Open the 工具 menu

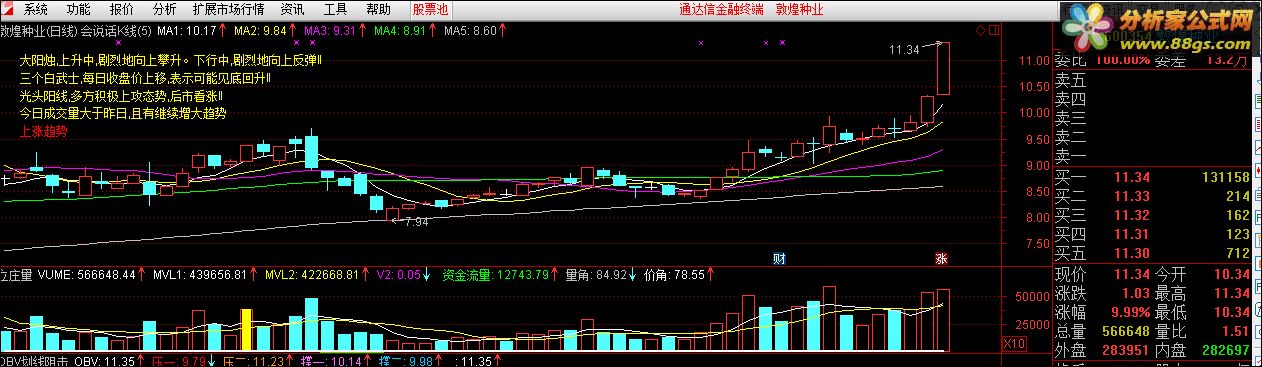point(336,9)
